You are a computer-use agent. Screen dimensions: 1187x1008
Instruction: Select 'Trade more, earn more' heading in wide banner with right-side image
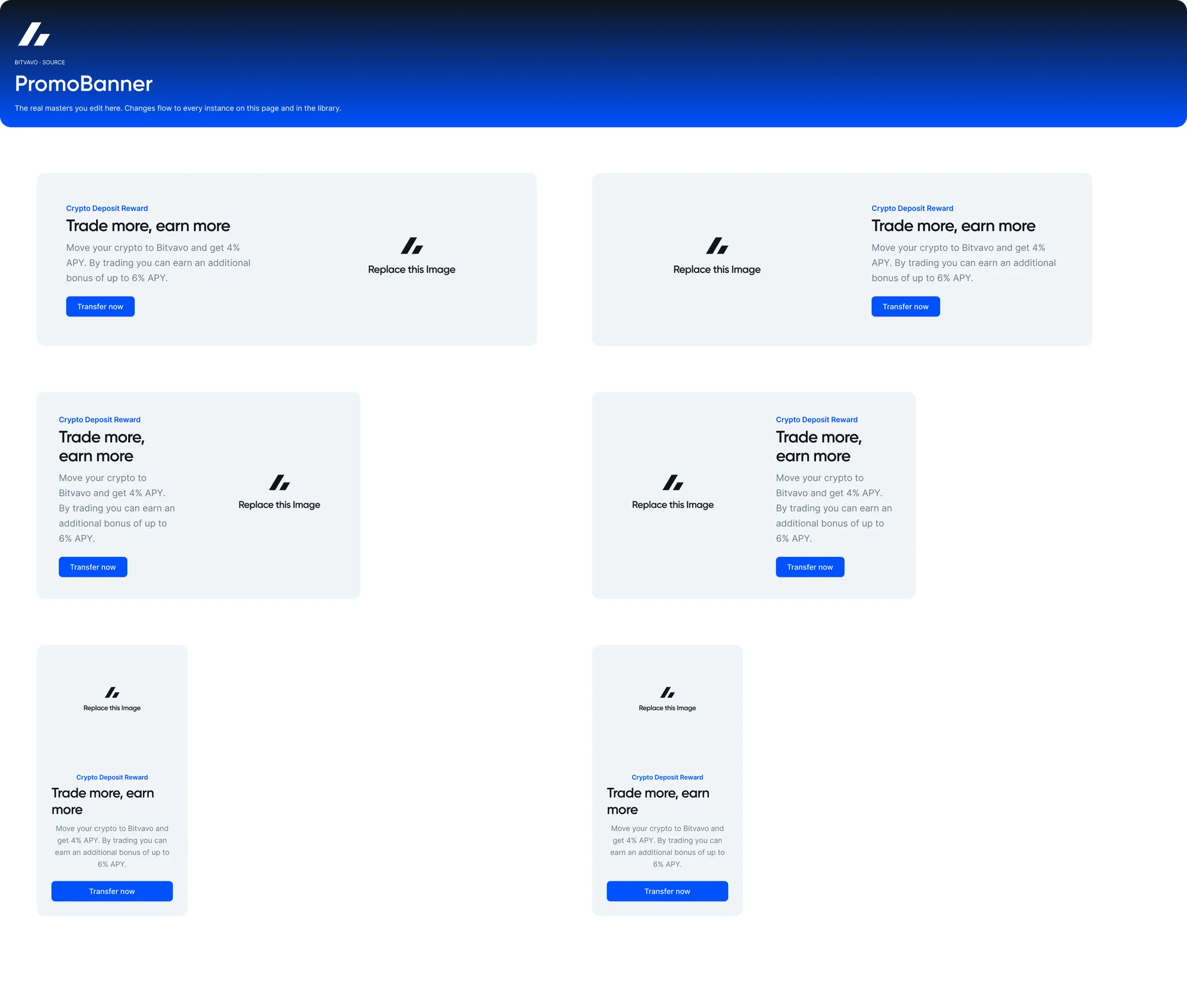148,226
